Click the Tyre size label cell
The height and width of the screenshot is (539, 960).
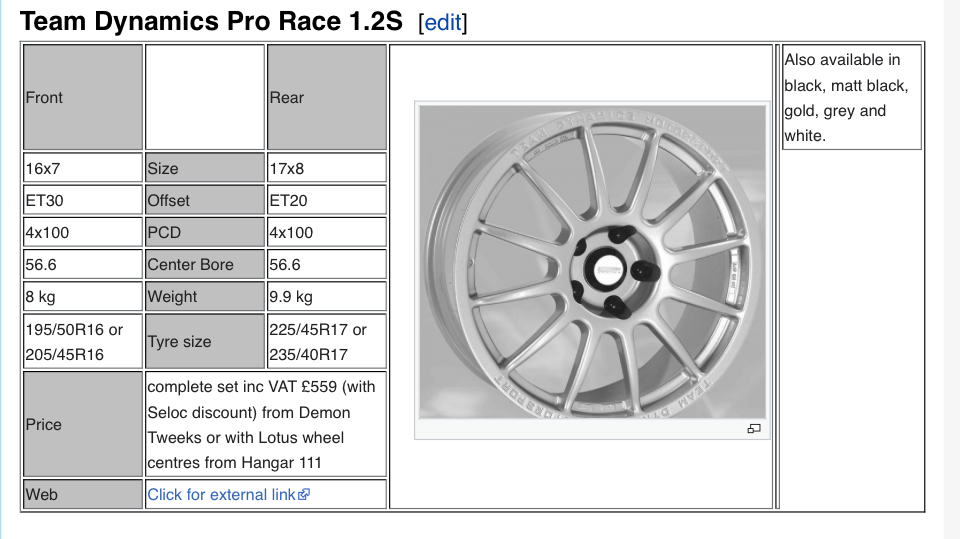pos(204,341)
